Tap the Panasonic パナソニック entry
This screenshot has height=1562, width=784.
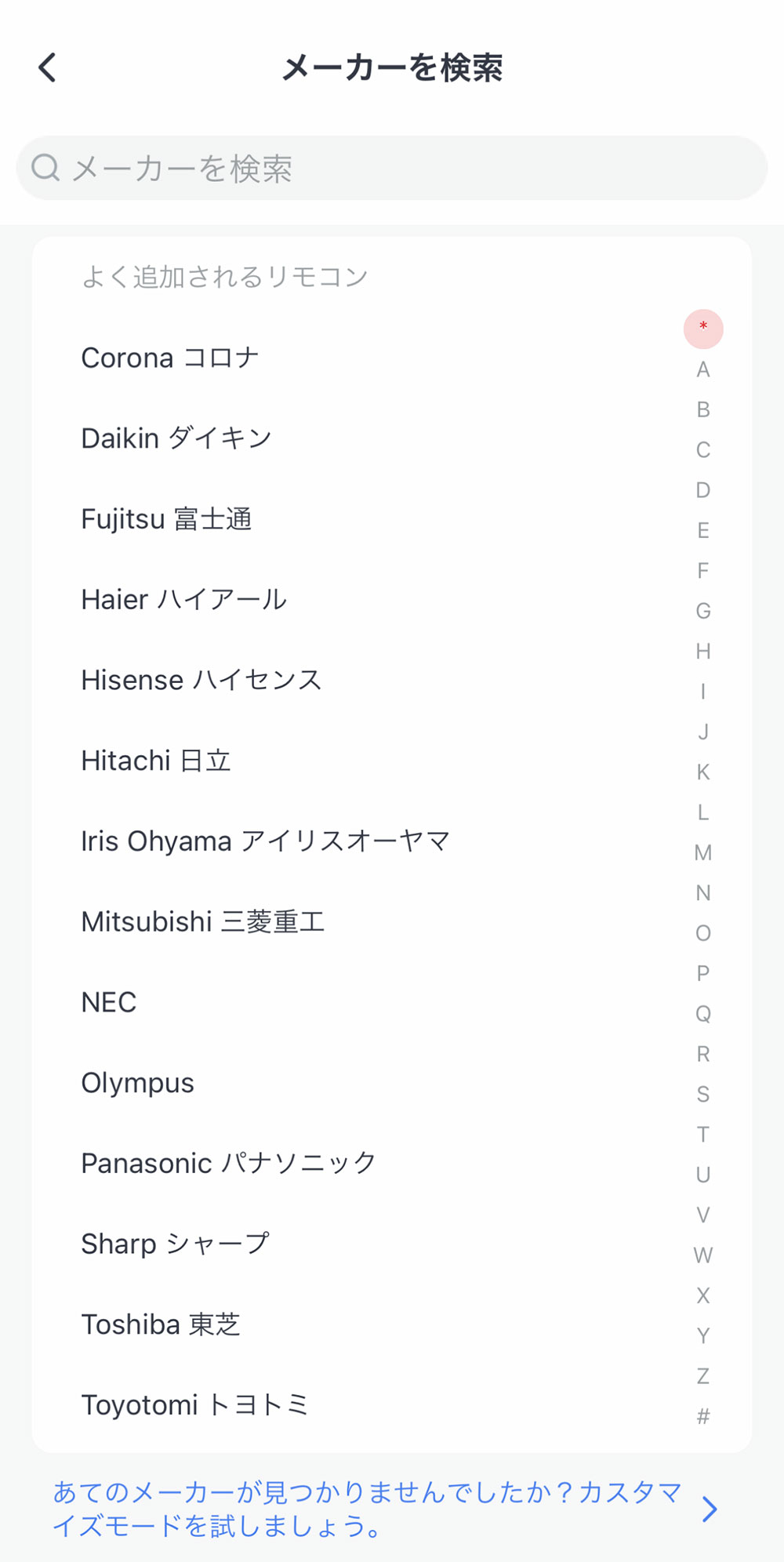(228, 1164)
